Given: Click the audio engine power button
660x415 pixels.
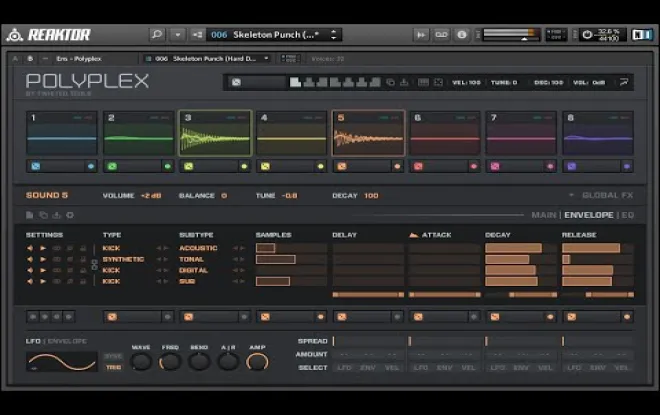Looking at the screenshot, I should [587, 35].
